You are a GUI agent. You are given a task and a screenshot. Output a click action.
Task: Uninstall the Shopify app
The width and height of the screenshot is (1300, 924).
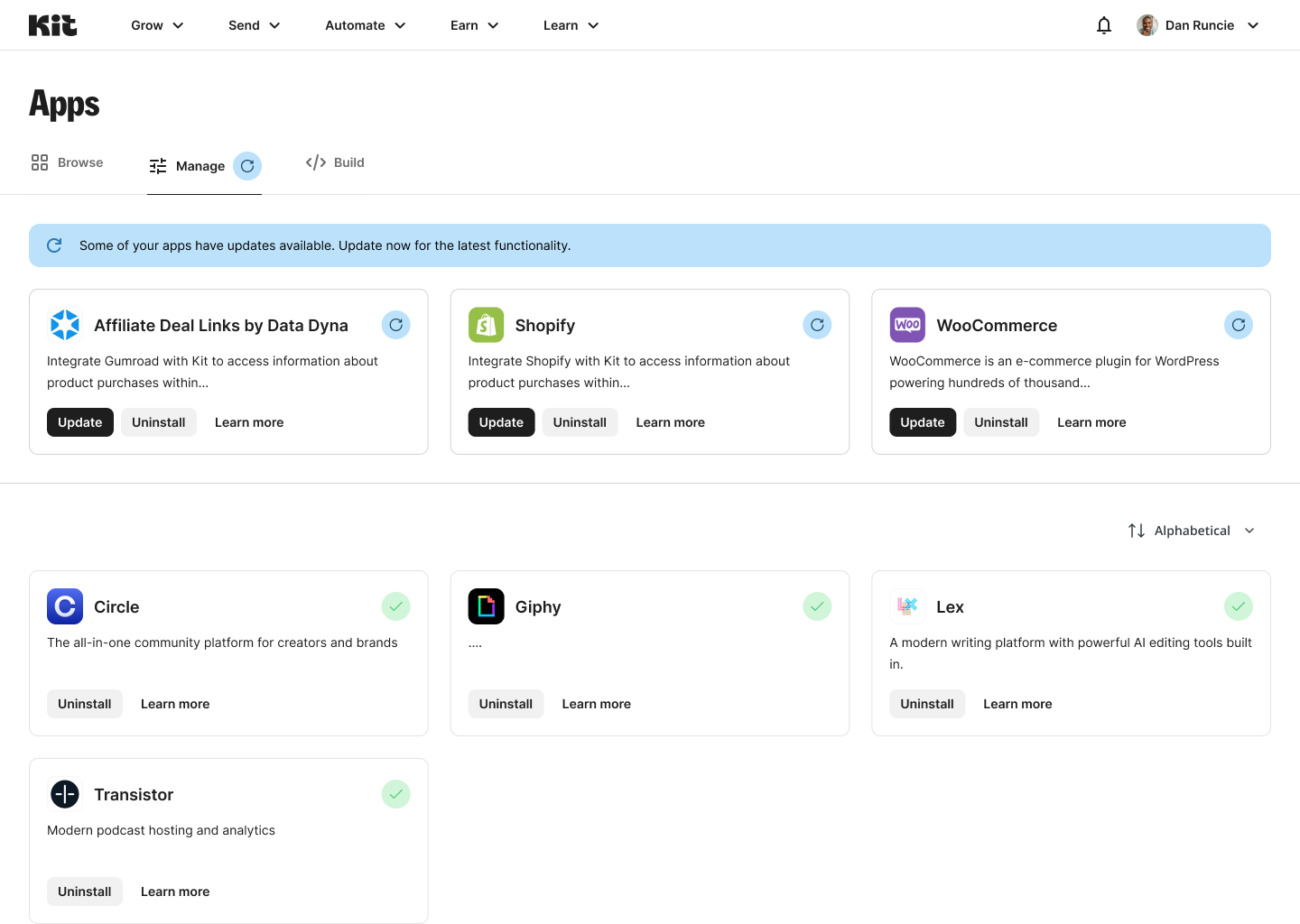click(580, 422)
